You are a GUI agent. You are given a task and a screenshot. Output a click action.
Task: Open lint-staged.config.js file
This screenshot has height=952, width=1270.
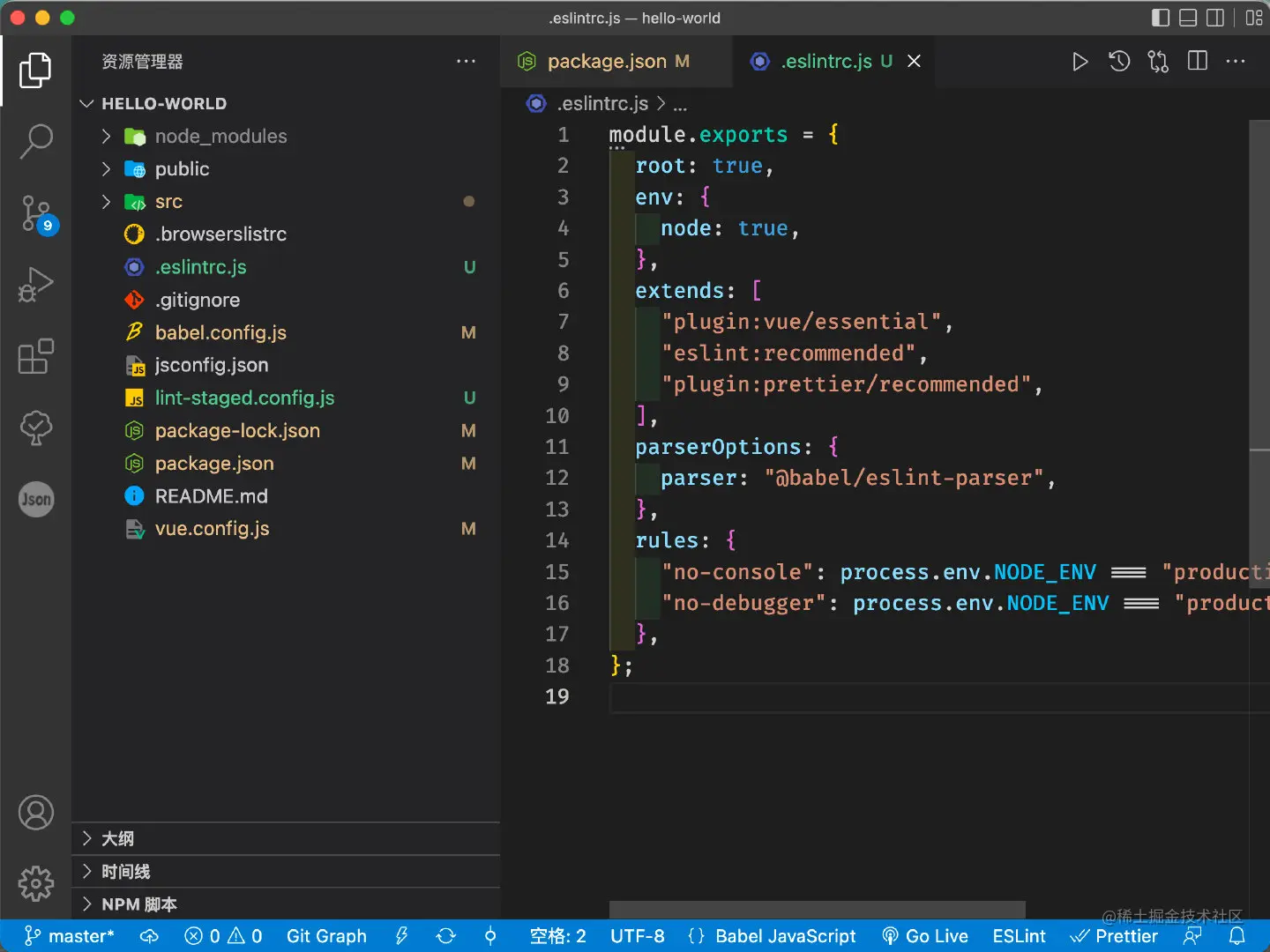click(286, 398)
